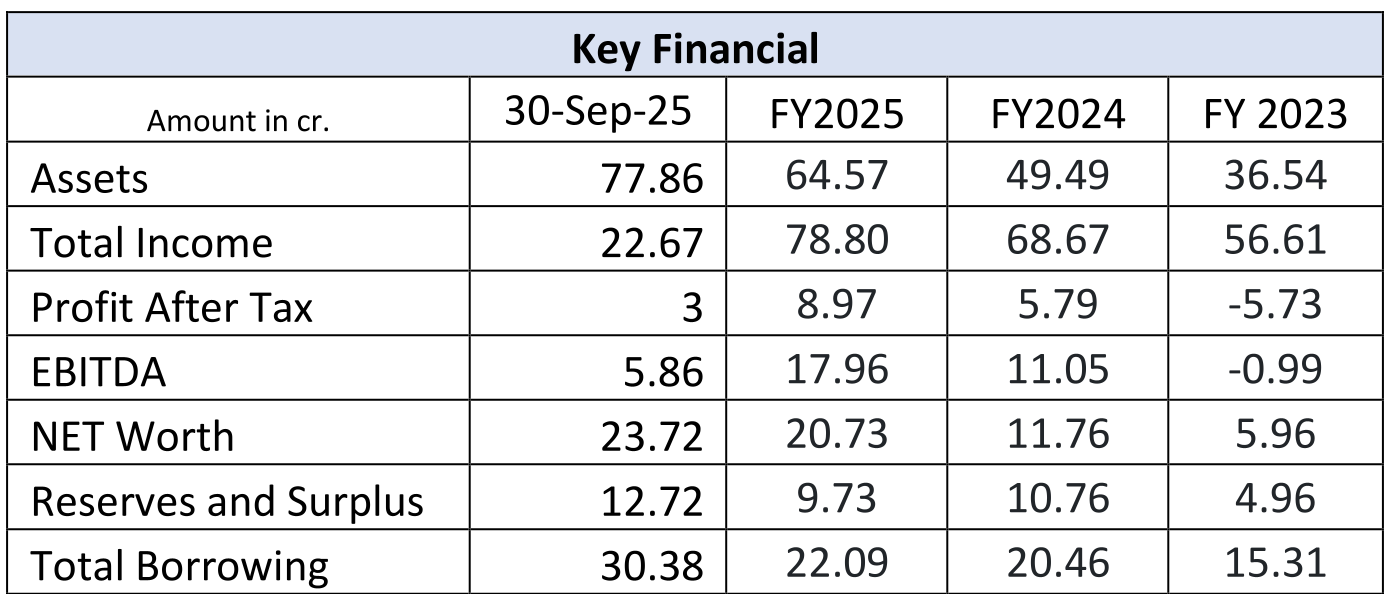Select the Total Income row label
This screenshot has width=1391, height=599.
[152, 243]
